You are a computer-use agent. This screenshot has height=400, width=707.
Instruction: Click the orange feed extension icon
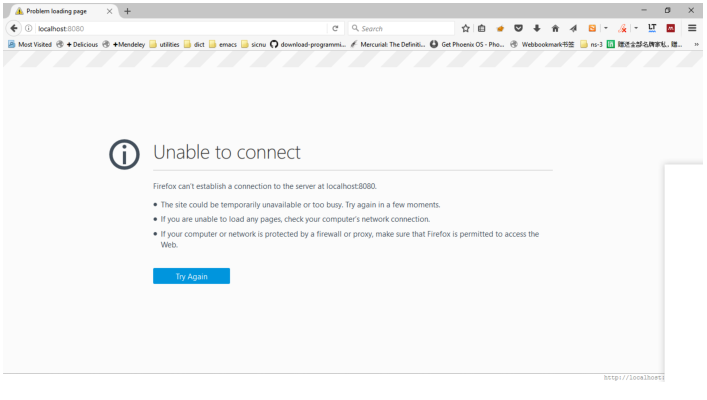592,28
